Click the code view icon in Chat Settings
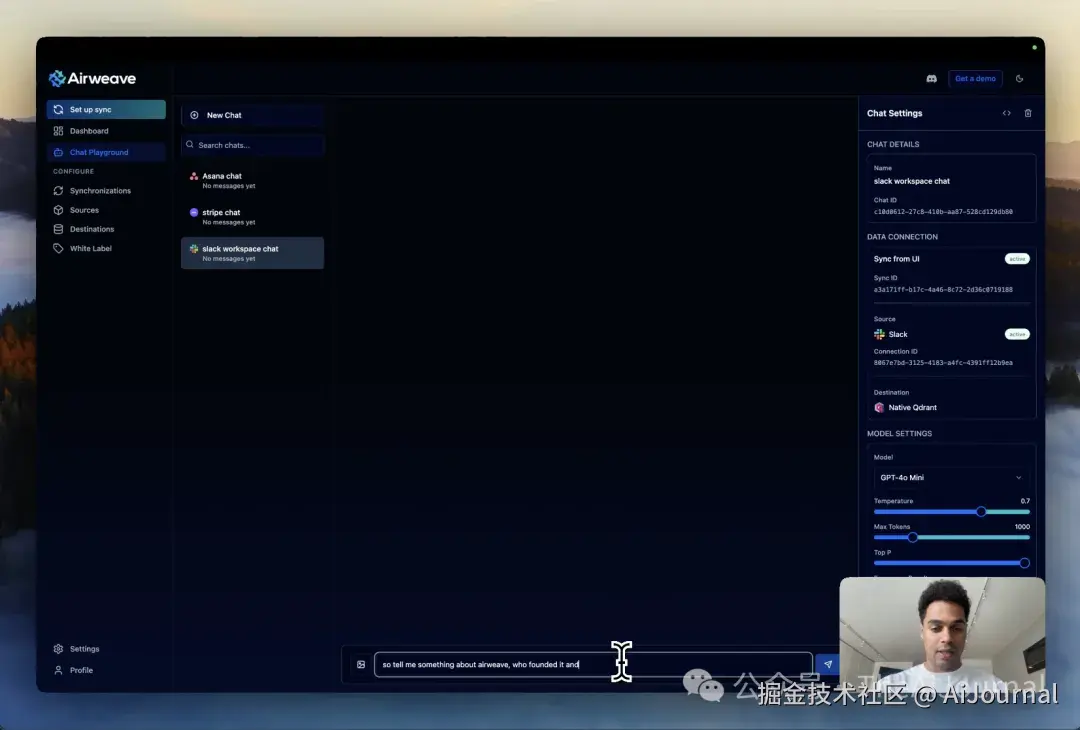1080x730 pixels. coord(1006,113)
